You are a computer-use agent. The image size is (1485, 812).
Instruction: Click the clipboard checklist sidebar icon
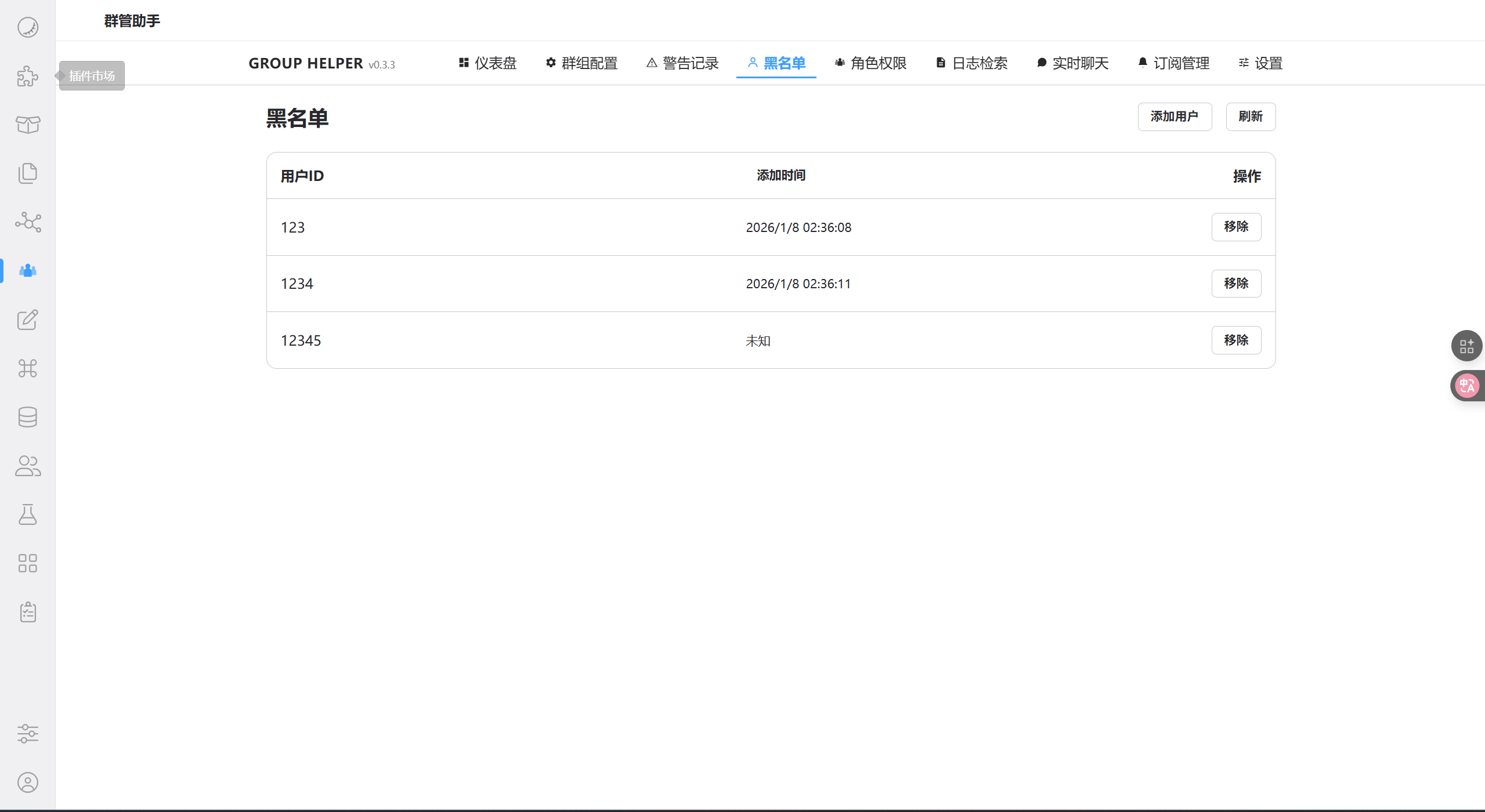point(27,612)
